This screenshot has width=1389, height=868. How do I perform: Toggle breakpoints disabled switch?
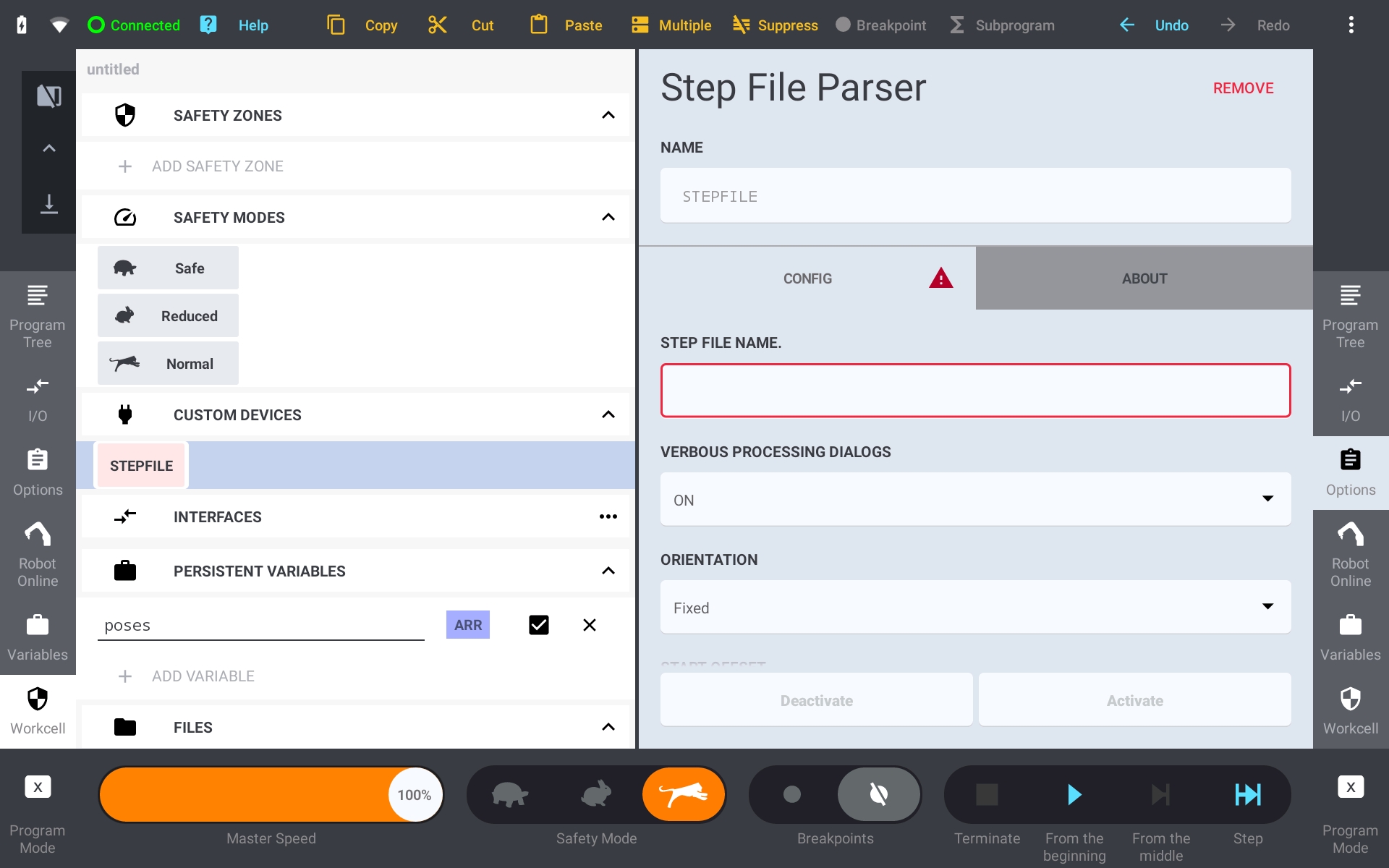click(x=878, y=794)
